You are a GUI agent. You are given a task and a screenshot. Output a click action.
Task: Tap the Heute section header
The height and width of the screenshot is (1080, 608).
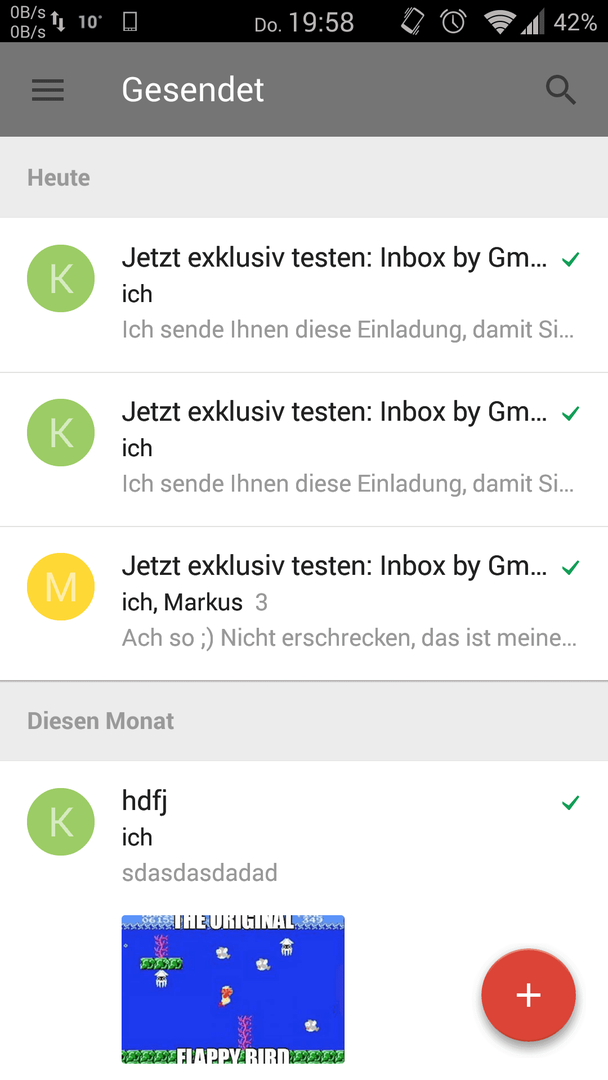304,178
